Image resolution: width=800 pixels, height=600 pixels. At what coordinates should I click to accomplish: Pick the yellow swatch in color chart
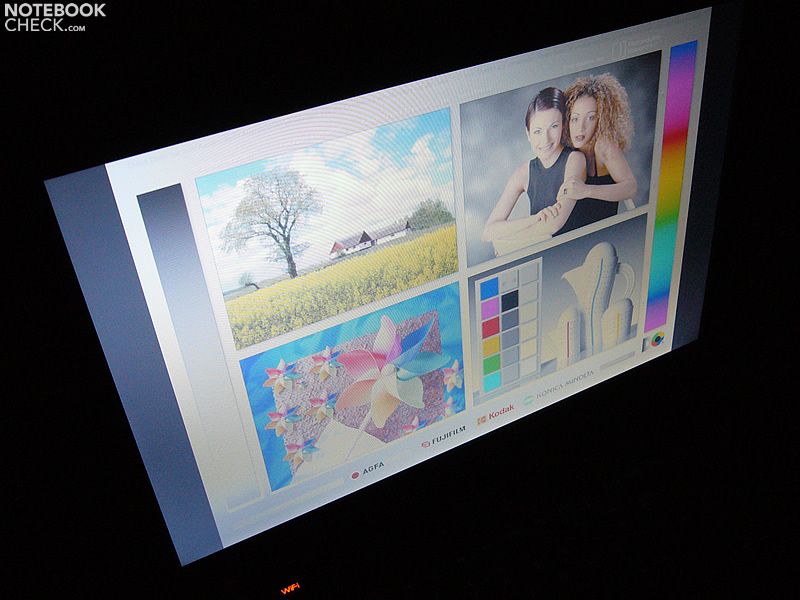491,347
